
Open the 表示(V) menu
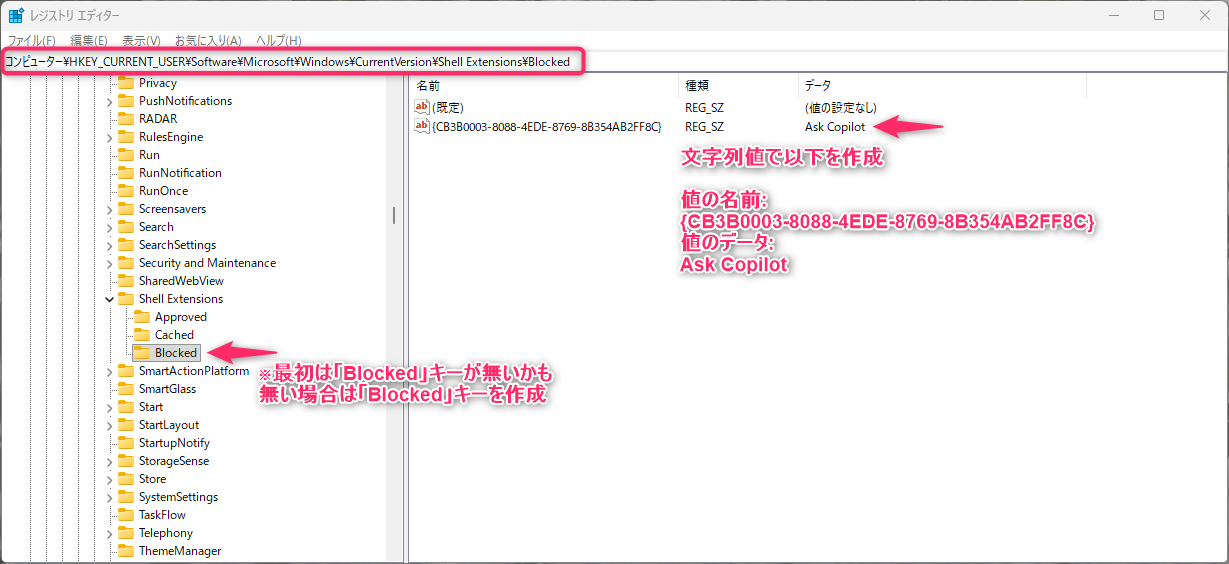(x=141, y=41)
